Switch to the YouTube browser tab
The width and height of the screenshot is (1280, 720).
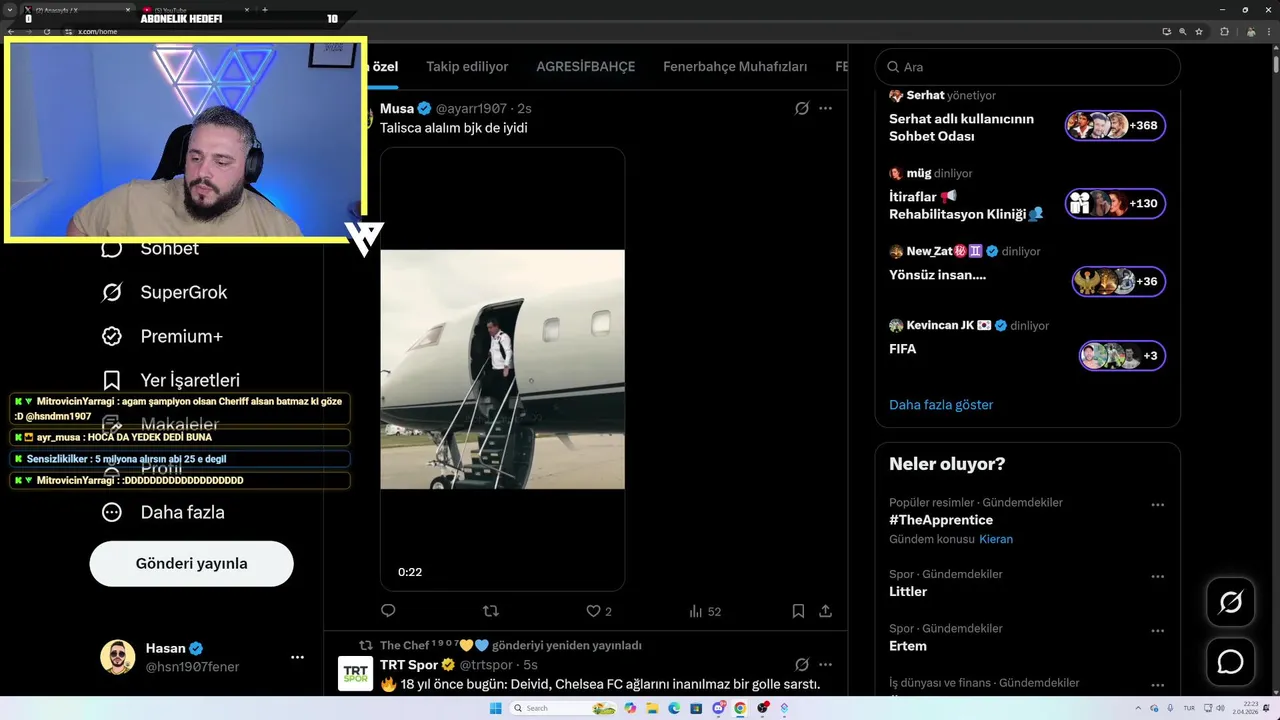[194, 10]
